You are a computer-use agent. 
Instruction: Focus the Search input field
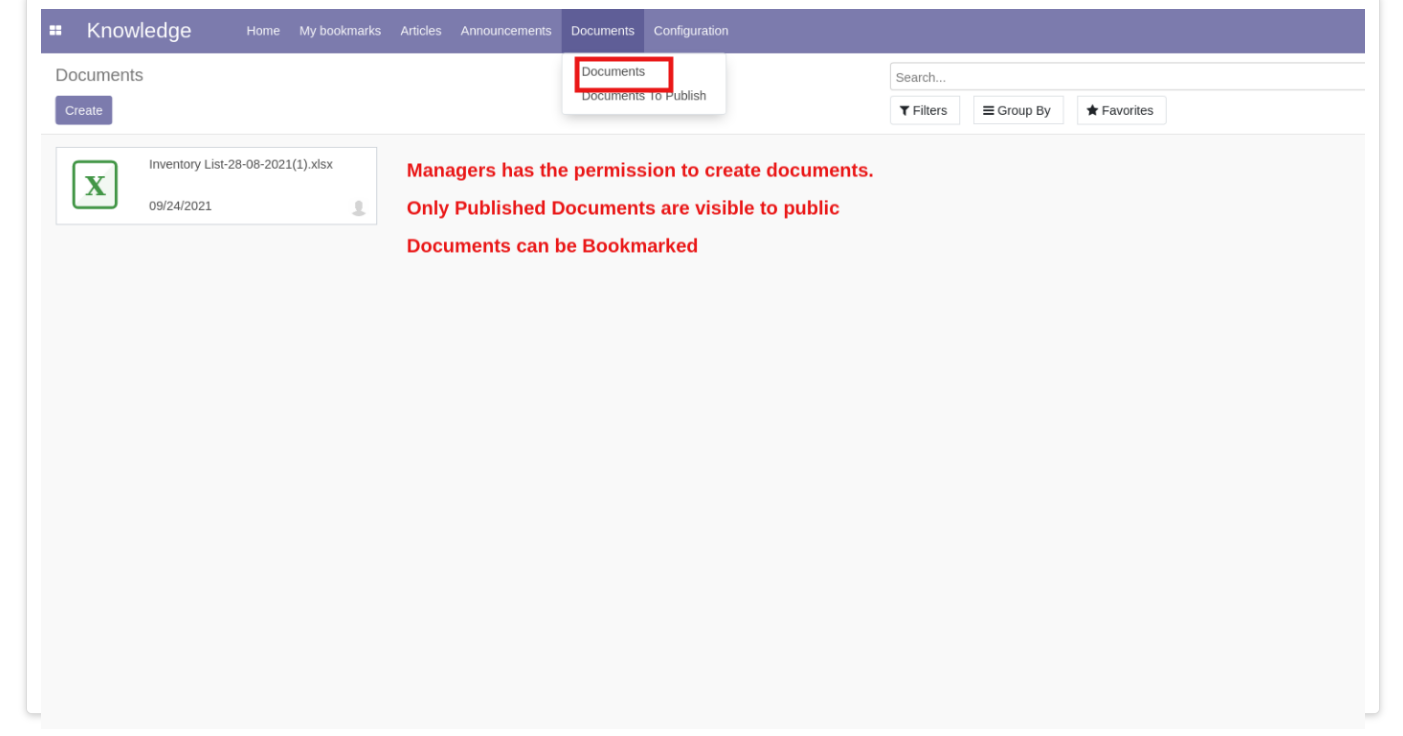tap(1127, 77)
